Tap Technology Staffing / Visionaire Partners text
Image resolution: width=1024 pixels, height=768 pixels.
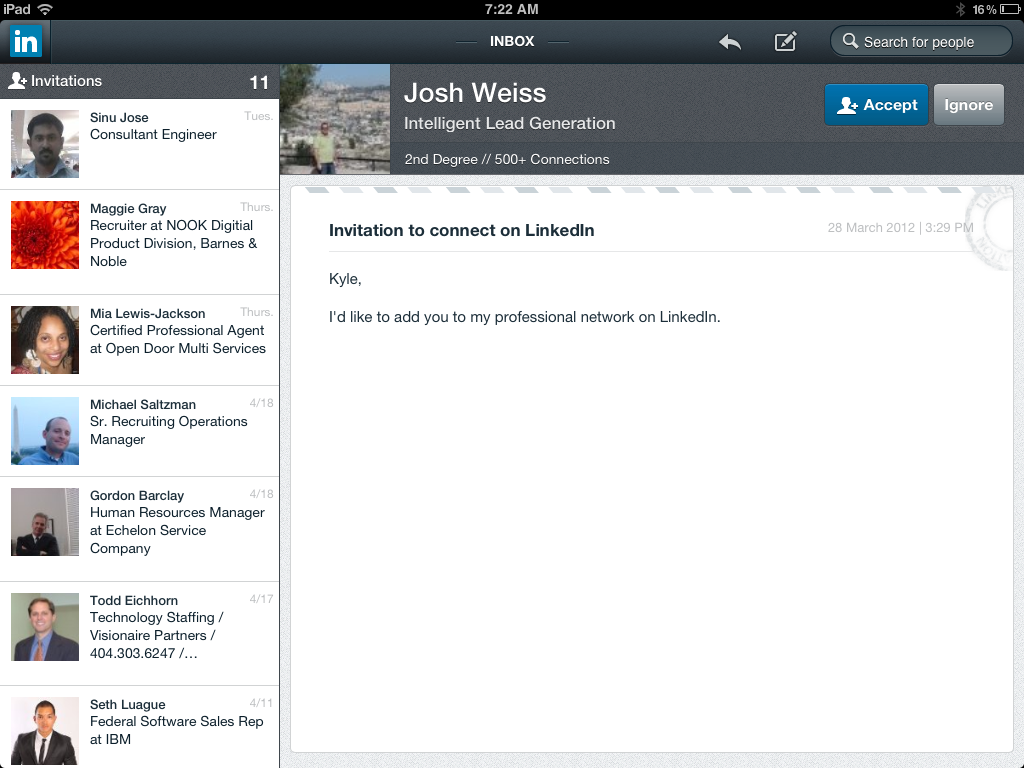click(157, 635)
